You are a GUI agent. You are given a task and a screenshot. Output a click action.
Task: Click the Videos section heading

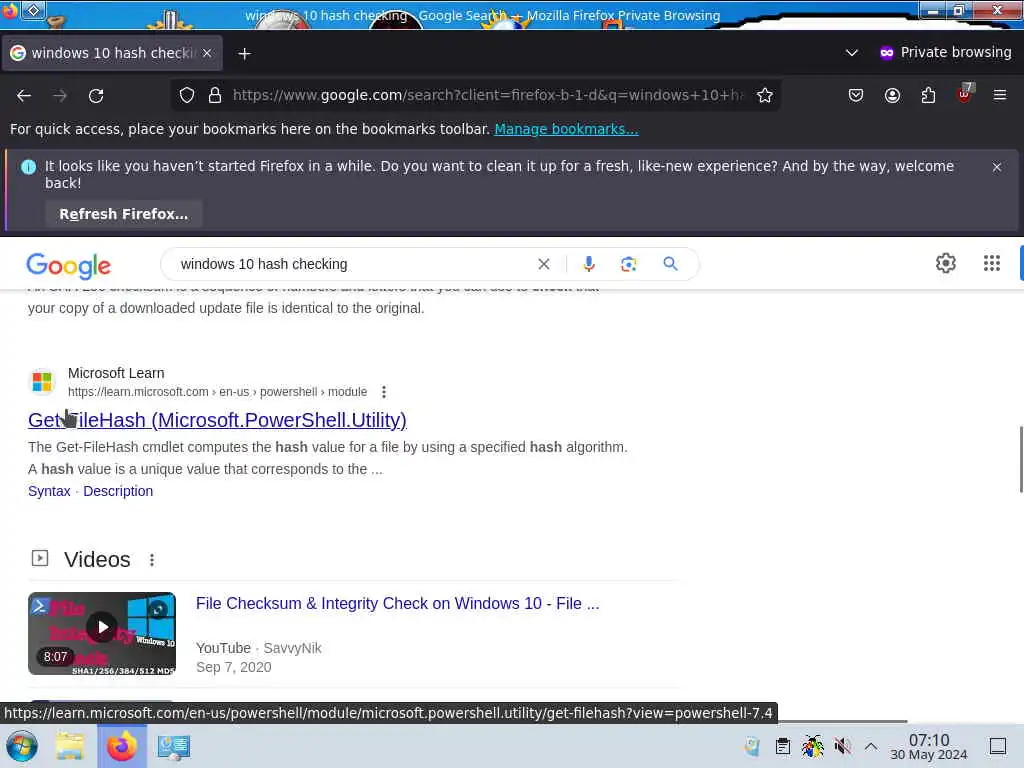97,560
